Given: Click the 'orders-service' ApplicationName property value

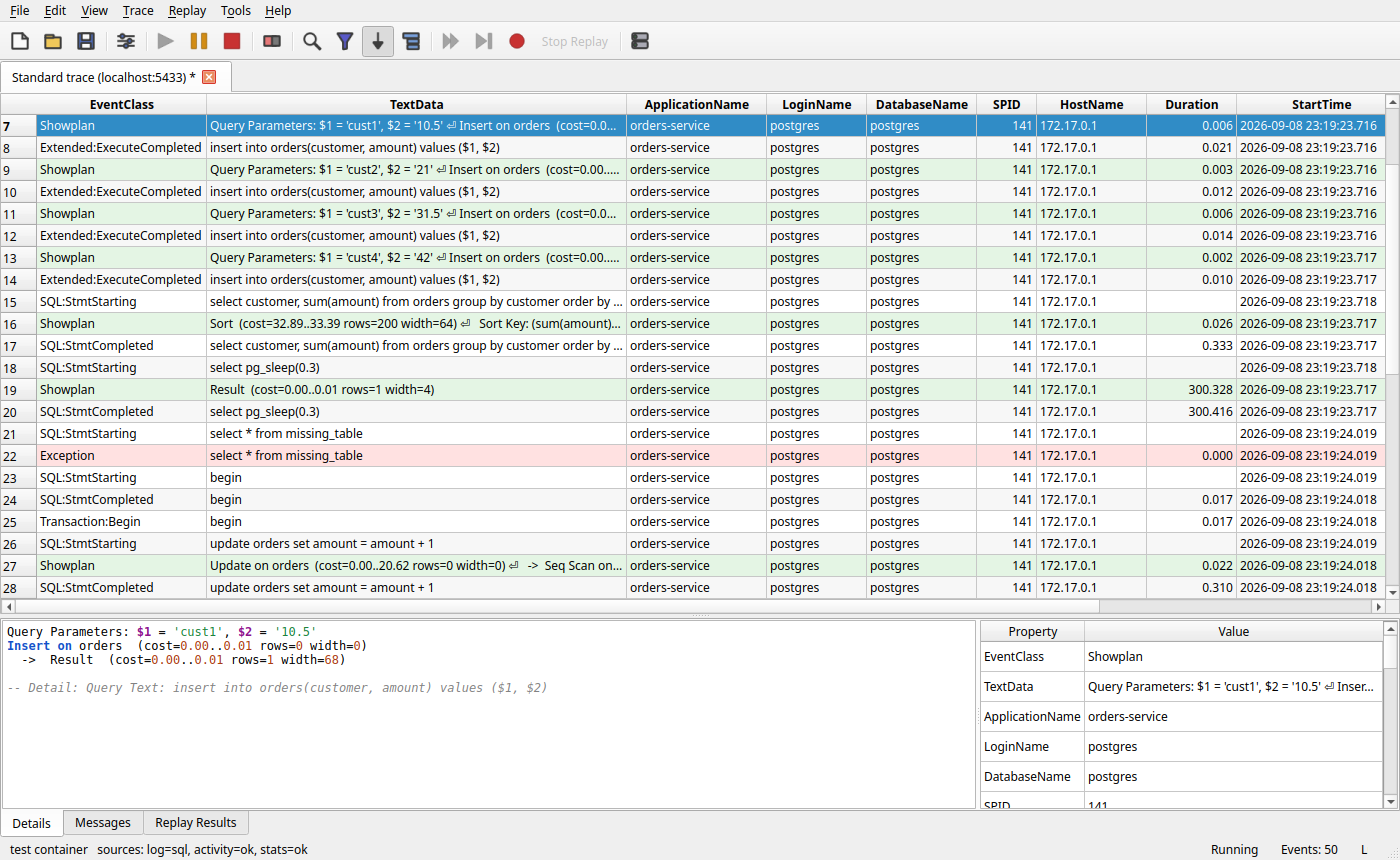Looking at the screenshot, I should coord(1233,716).
